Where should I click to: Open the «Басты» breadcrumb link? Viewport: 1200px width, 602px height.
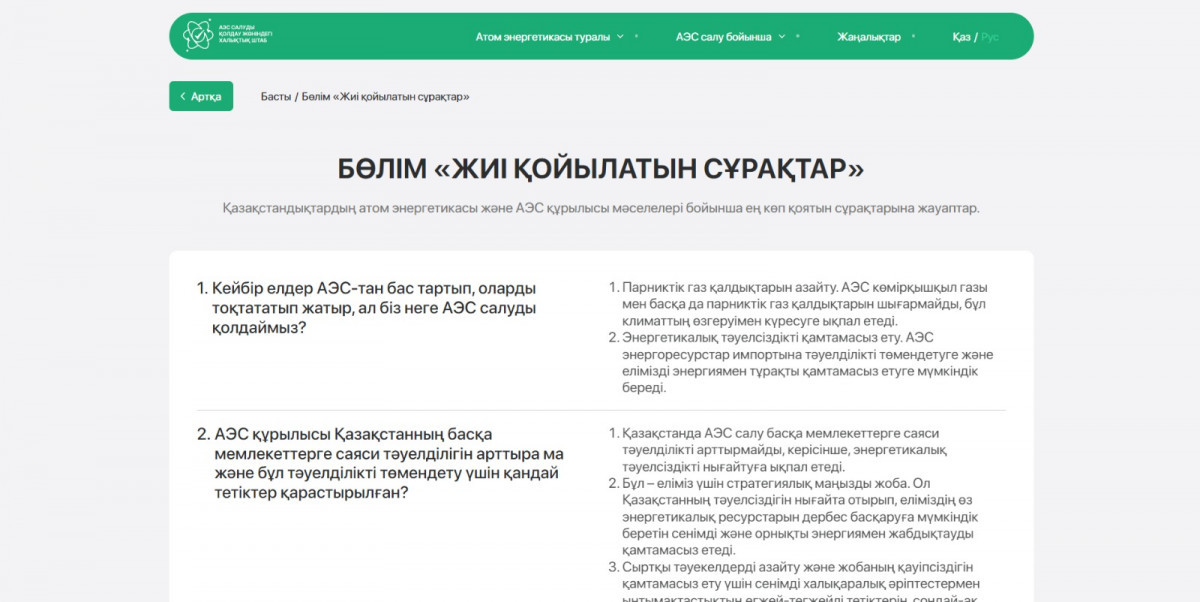[275, 97]
